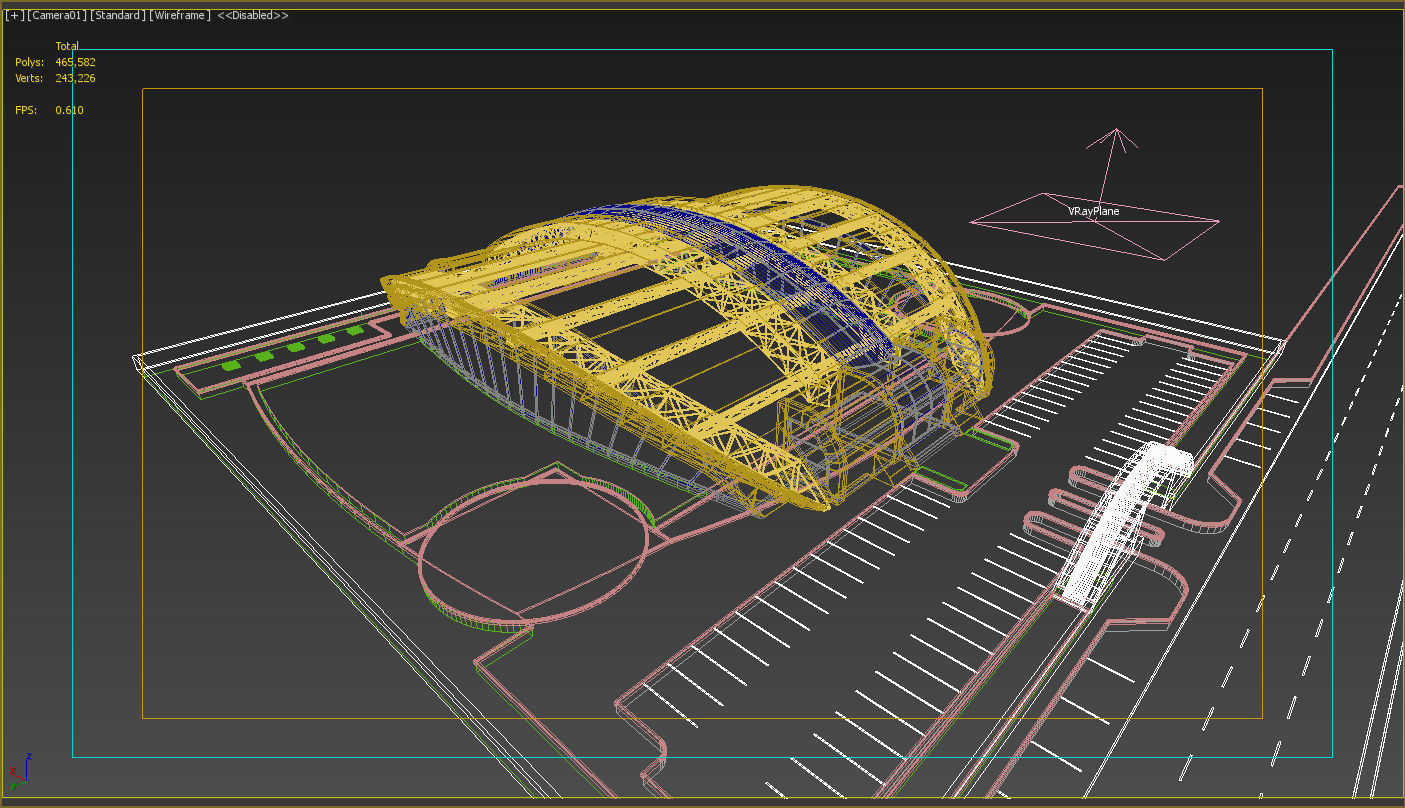Click the 'Total' statistics header
The image size is (1405, 808).
coord(67,46)
